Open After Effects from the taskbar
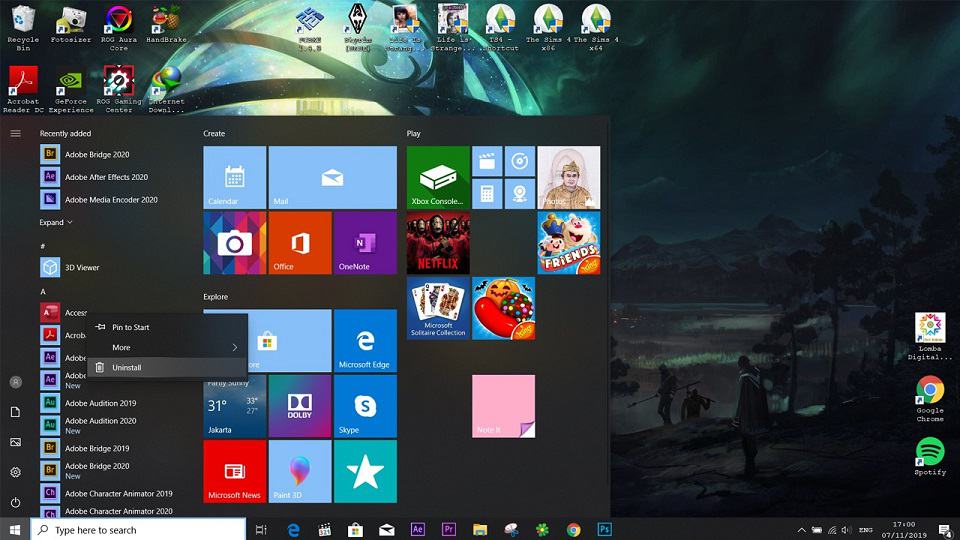 [418, 530]
